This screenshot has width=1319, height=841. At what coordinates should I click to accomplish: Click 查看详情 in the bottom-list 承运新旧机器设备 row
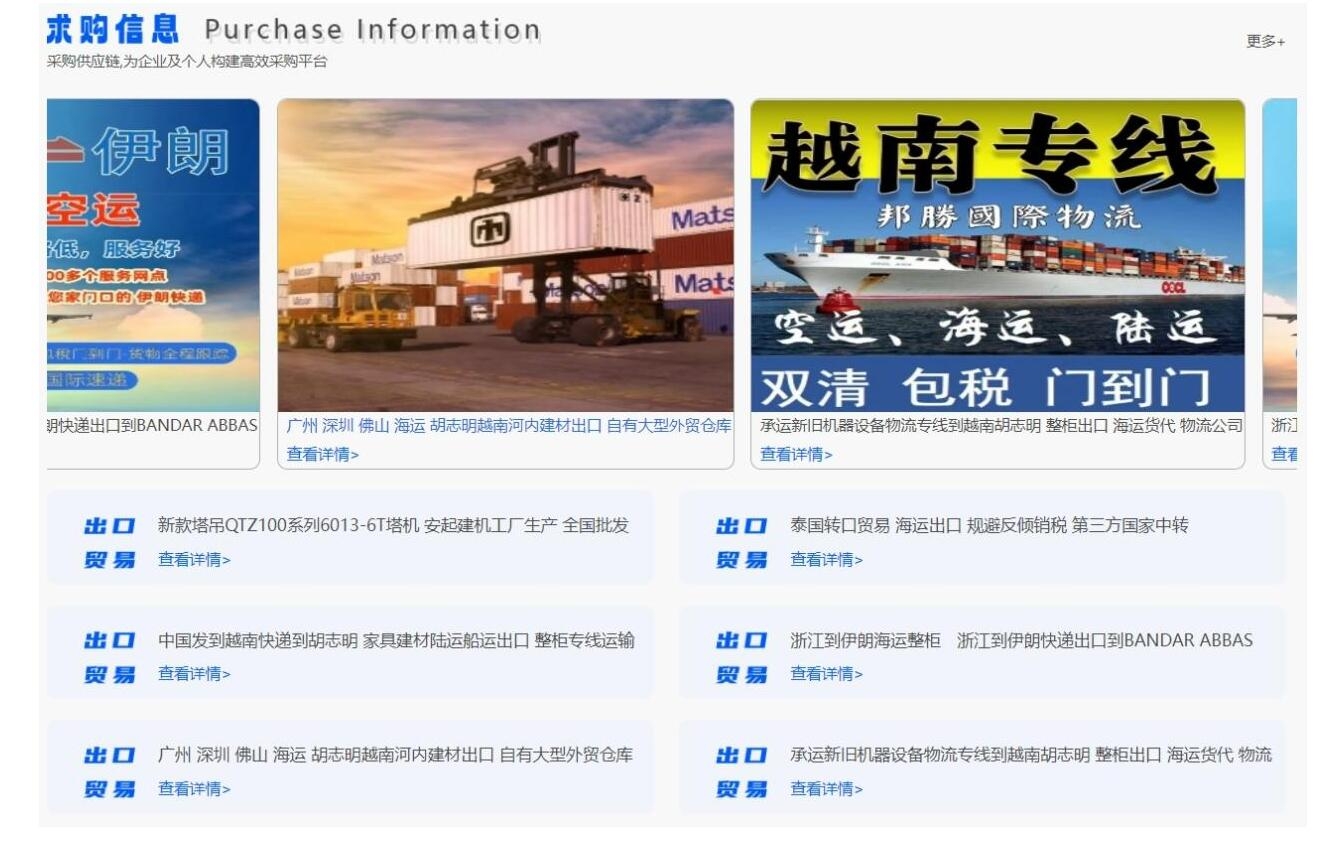pyautogui.click(x=826, y=789)
